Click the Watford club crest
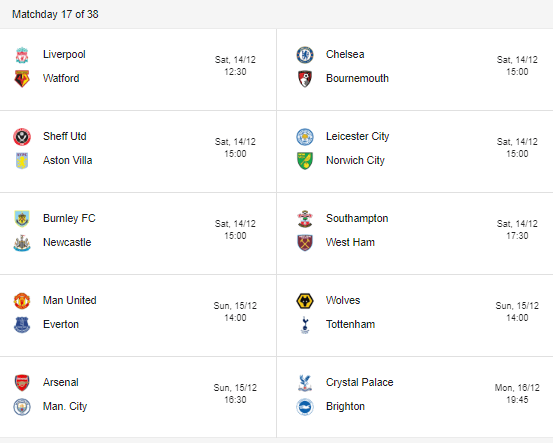553x443 pixels. pos(22,78)
